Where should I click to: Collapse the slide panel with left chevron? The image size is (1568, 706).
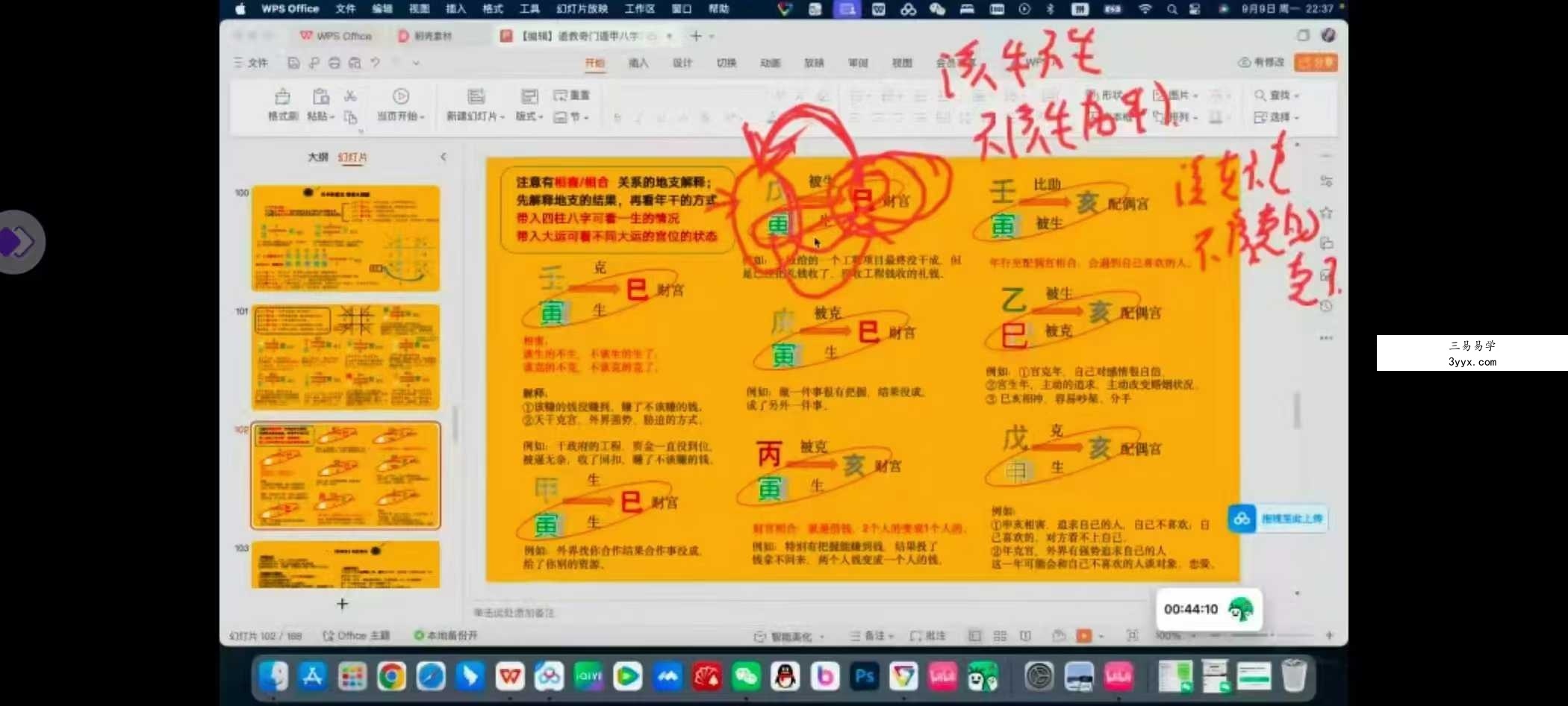coord(444,157)
